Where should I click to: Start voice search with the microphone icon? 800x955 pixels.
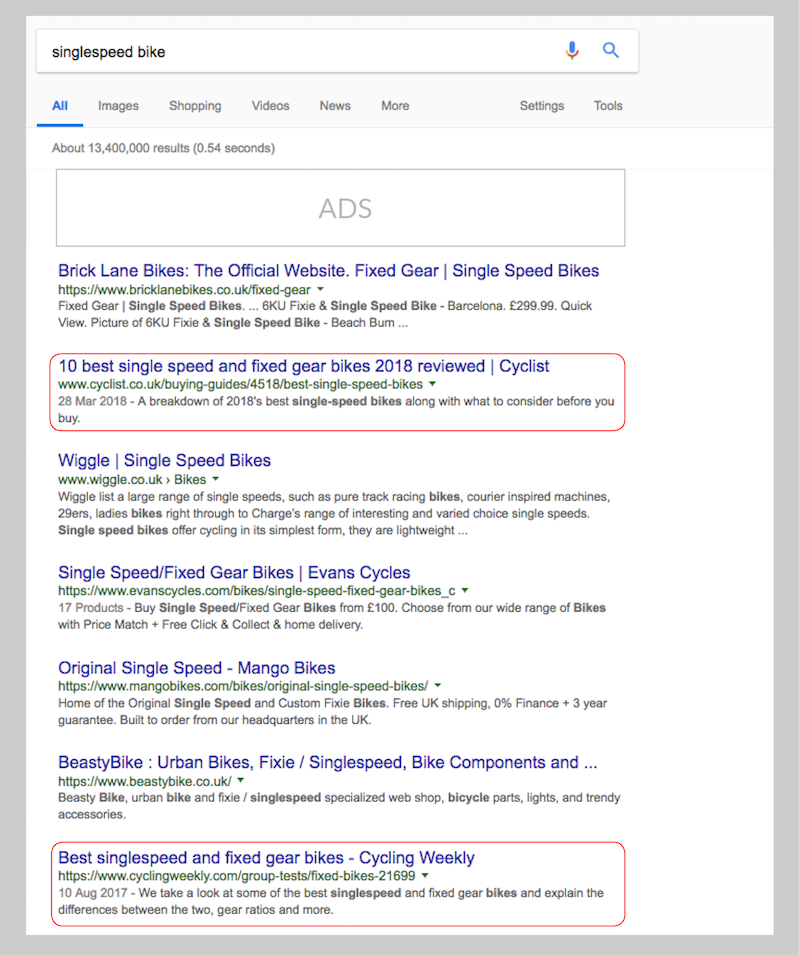(x=572, y=51)
